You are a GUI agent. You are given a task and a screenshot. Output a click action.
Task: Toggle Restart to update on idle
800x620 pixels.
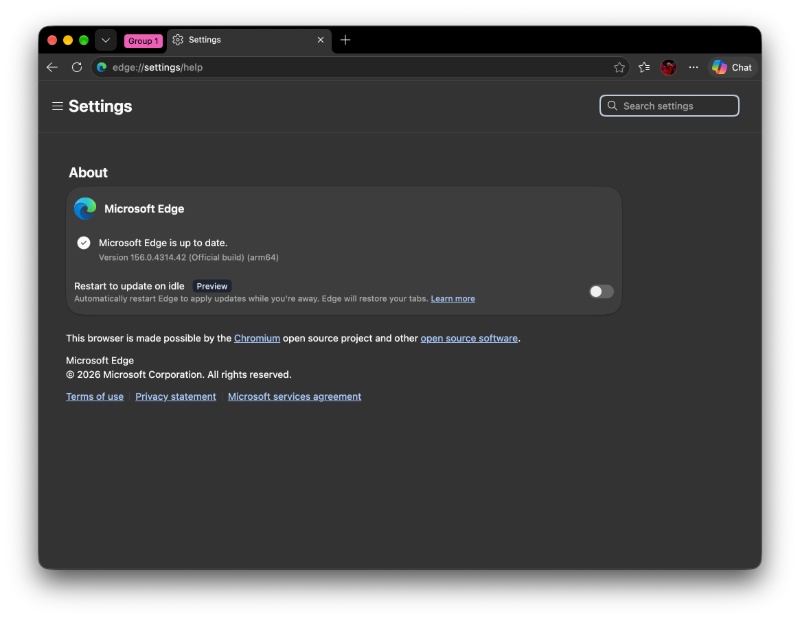pyautogui.click(x=601, y=291)
